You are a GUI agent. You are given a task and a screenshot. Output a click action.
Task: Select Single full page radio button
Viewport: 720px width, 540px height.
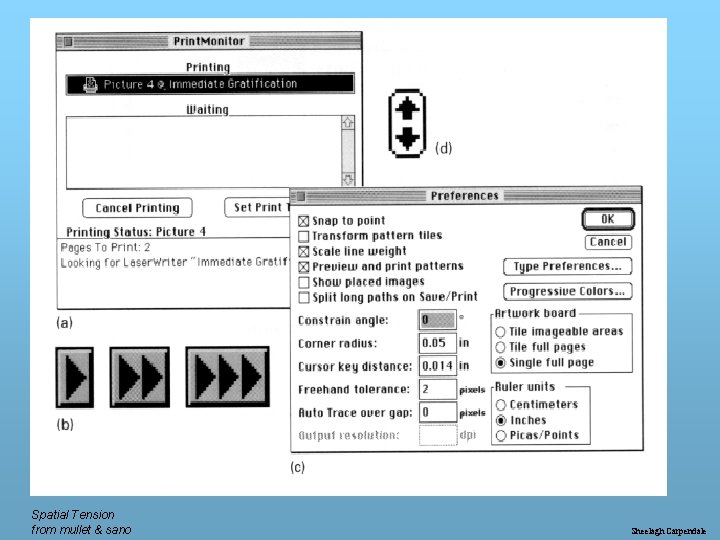[x=501, y=363]
